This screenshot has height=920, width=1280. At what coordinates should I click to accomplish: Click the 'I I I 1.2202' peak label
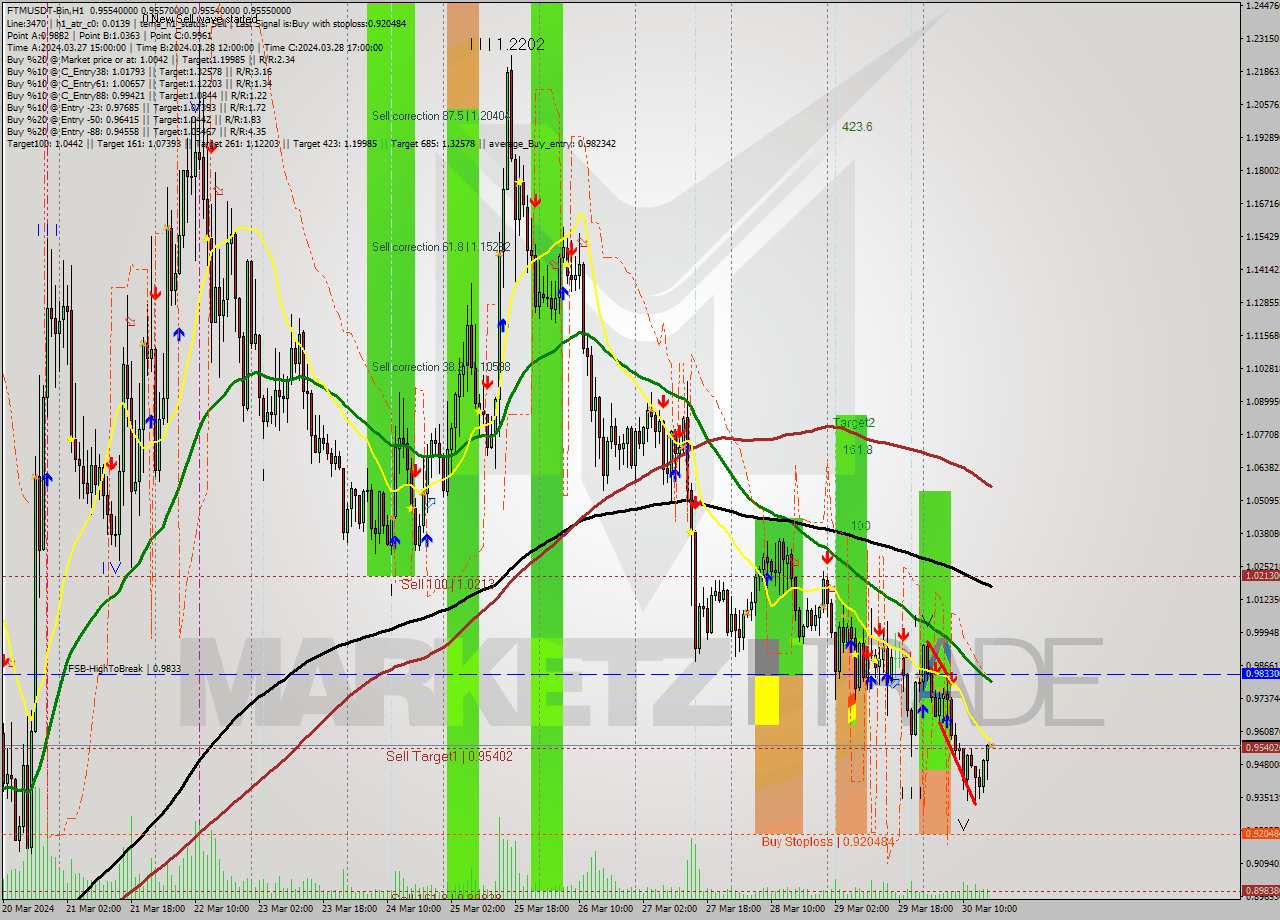coord(508,44)
